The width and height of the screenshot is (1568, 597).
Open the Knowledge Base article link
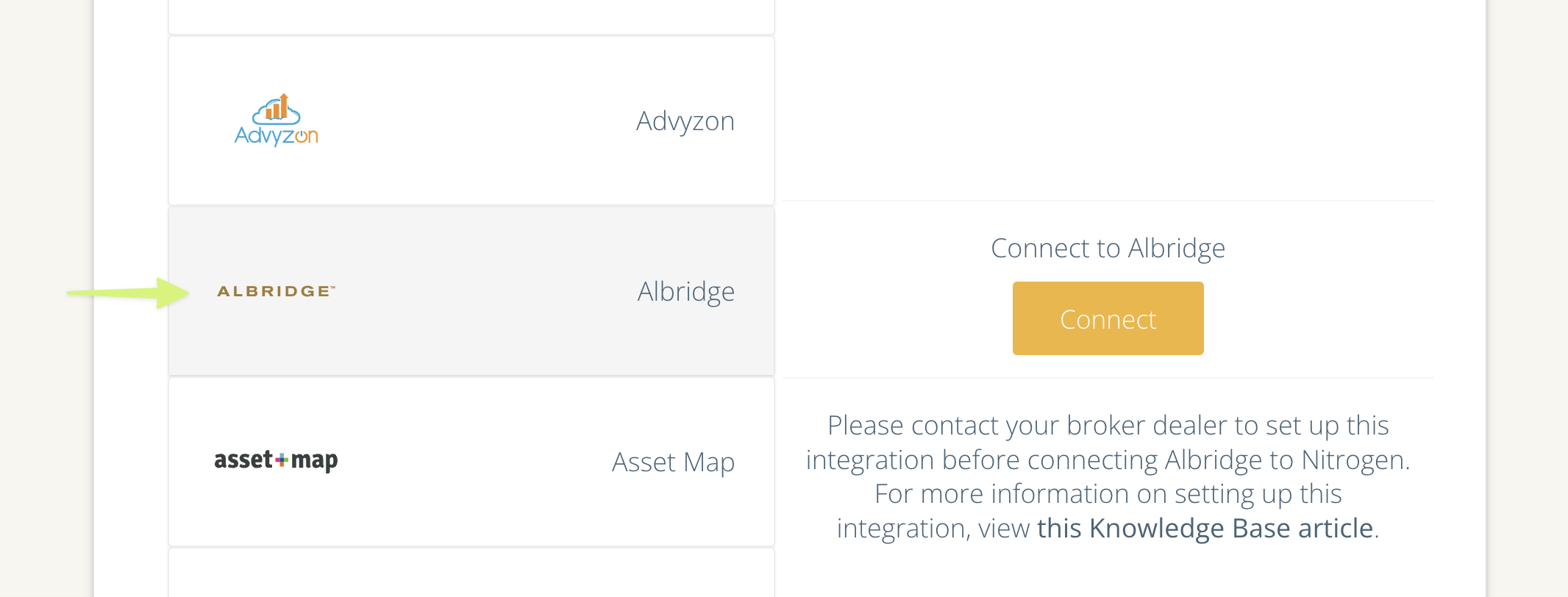1205,527
